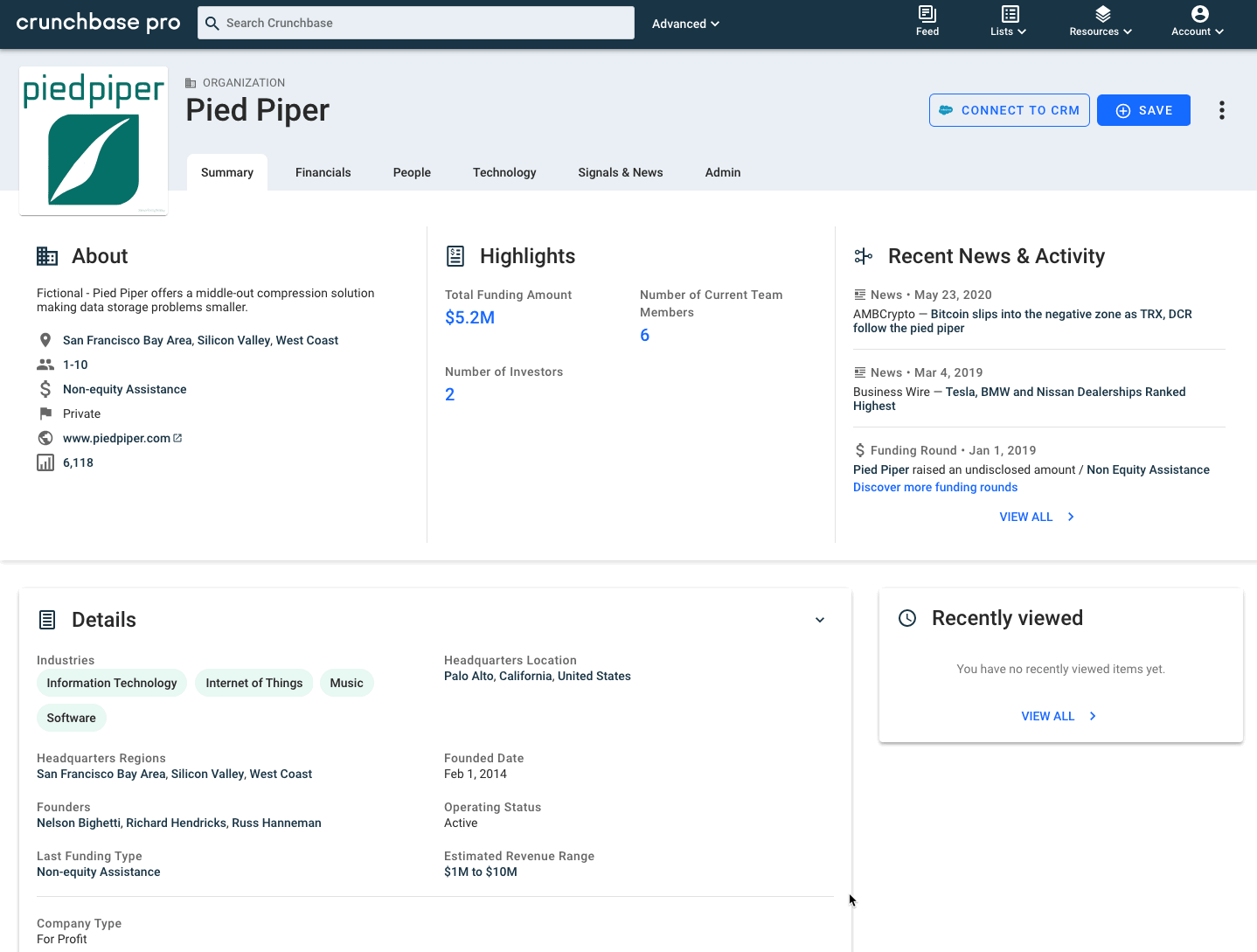Viewport: 1257px width, 952px height.
Task: Open the Signals & News tab
Action: tap(621, 172)
